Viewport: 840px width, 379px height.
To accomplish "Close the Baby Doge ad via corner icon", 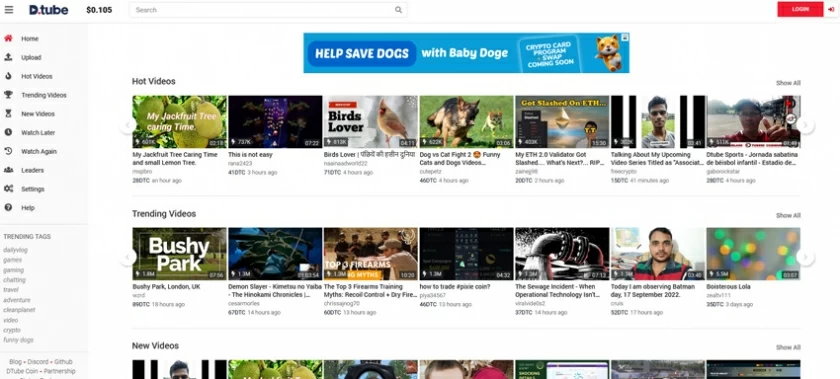I will click(x=625, y=37).
